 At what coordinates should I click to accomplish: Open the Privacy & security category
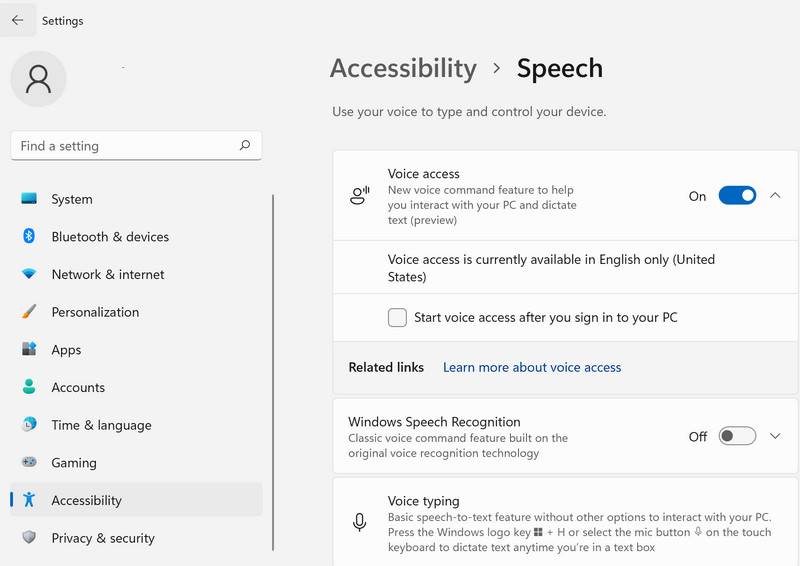click(102, 538)
